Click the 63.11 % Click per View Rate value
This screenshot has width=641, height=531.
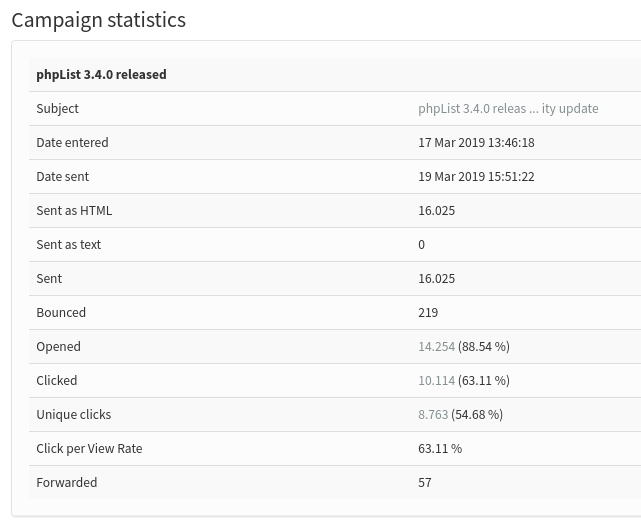pyautogui.click(x=440, y=449)
